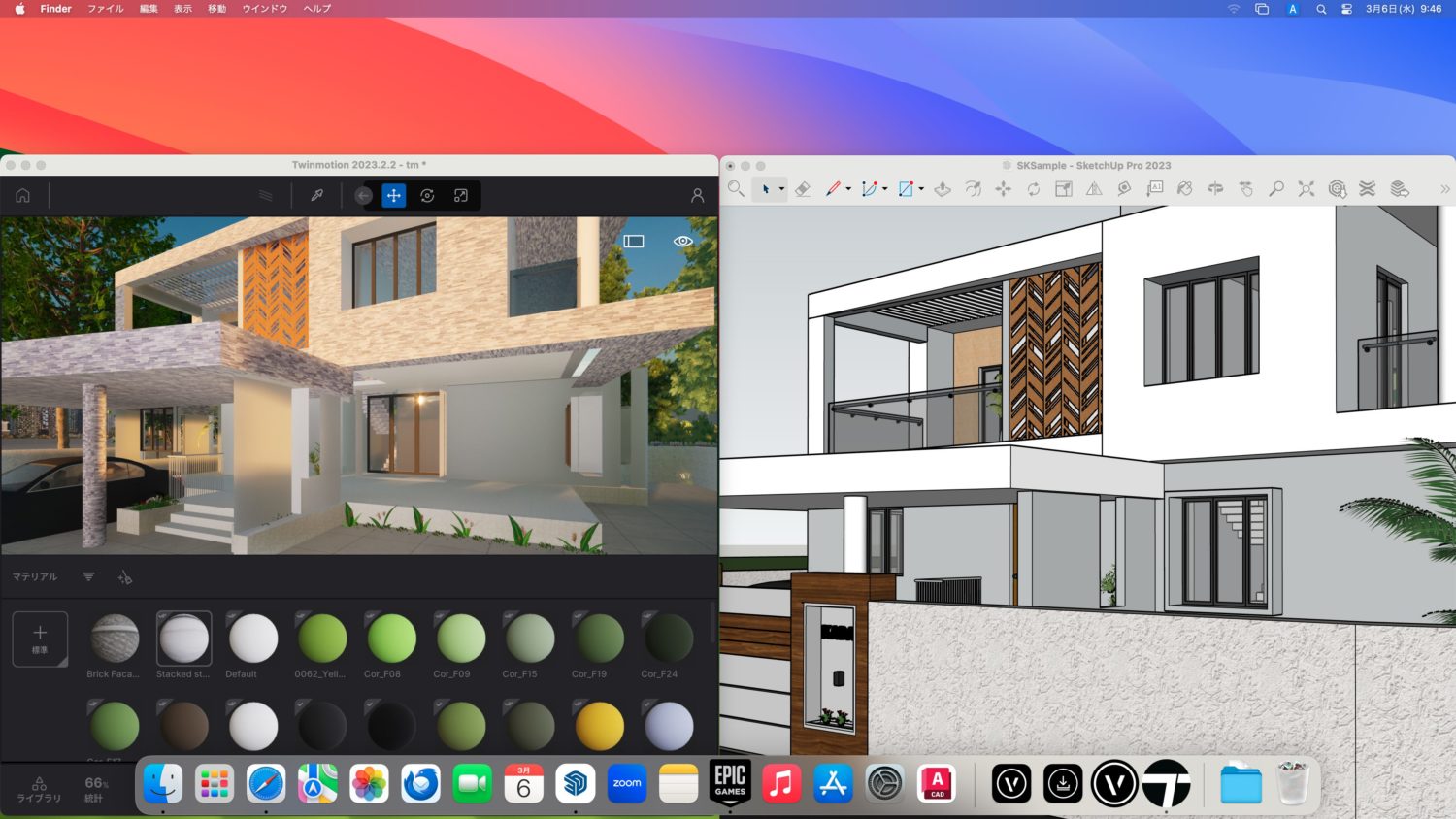Activate SketchUp's Push/Pull tool
The height and width of the screenshot is (819, 1456).
click(942, 189)
